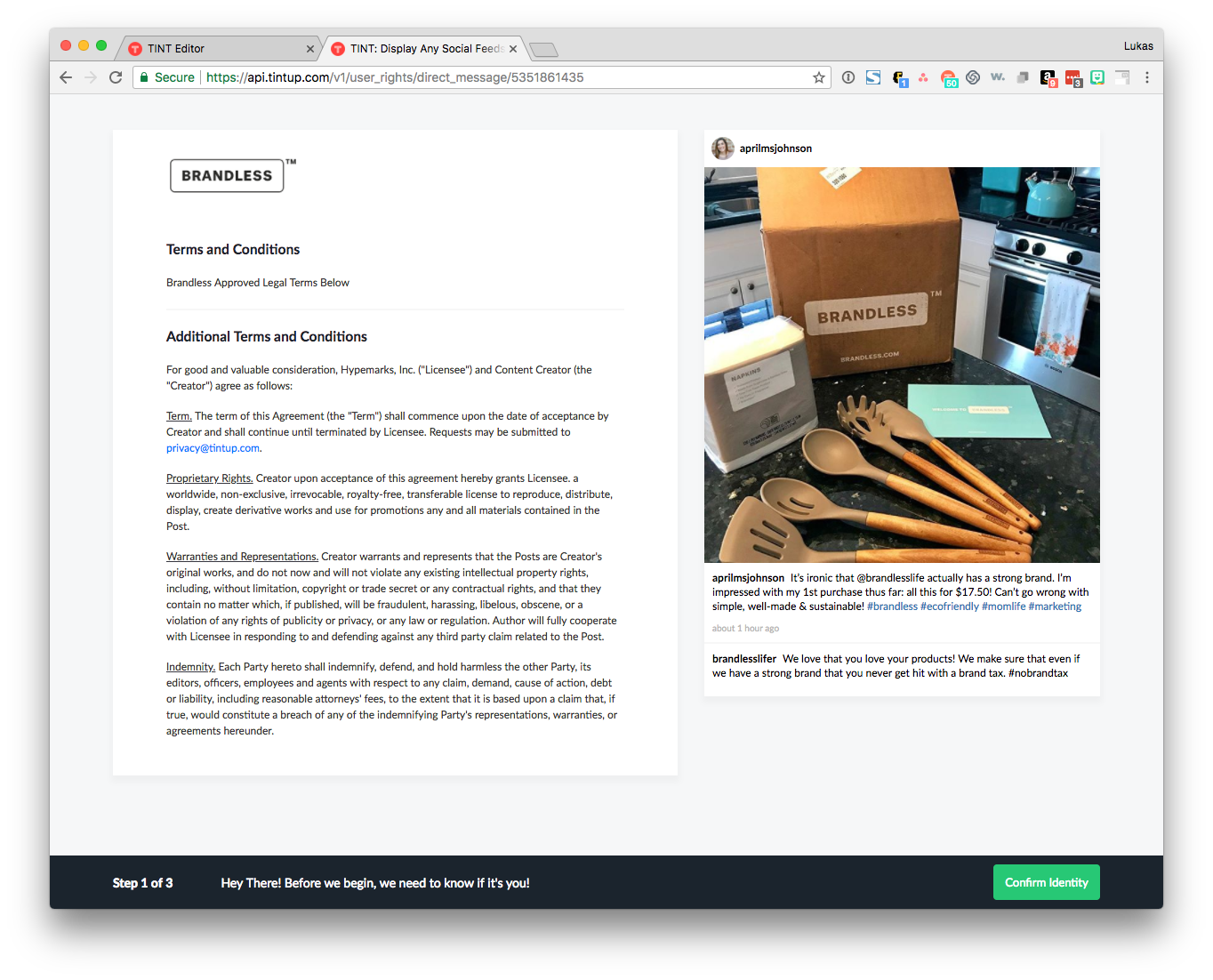1213x980 pixels.
Task: Click the 'Secure' label in the address bar
Action: coord(174,77)
